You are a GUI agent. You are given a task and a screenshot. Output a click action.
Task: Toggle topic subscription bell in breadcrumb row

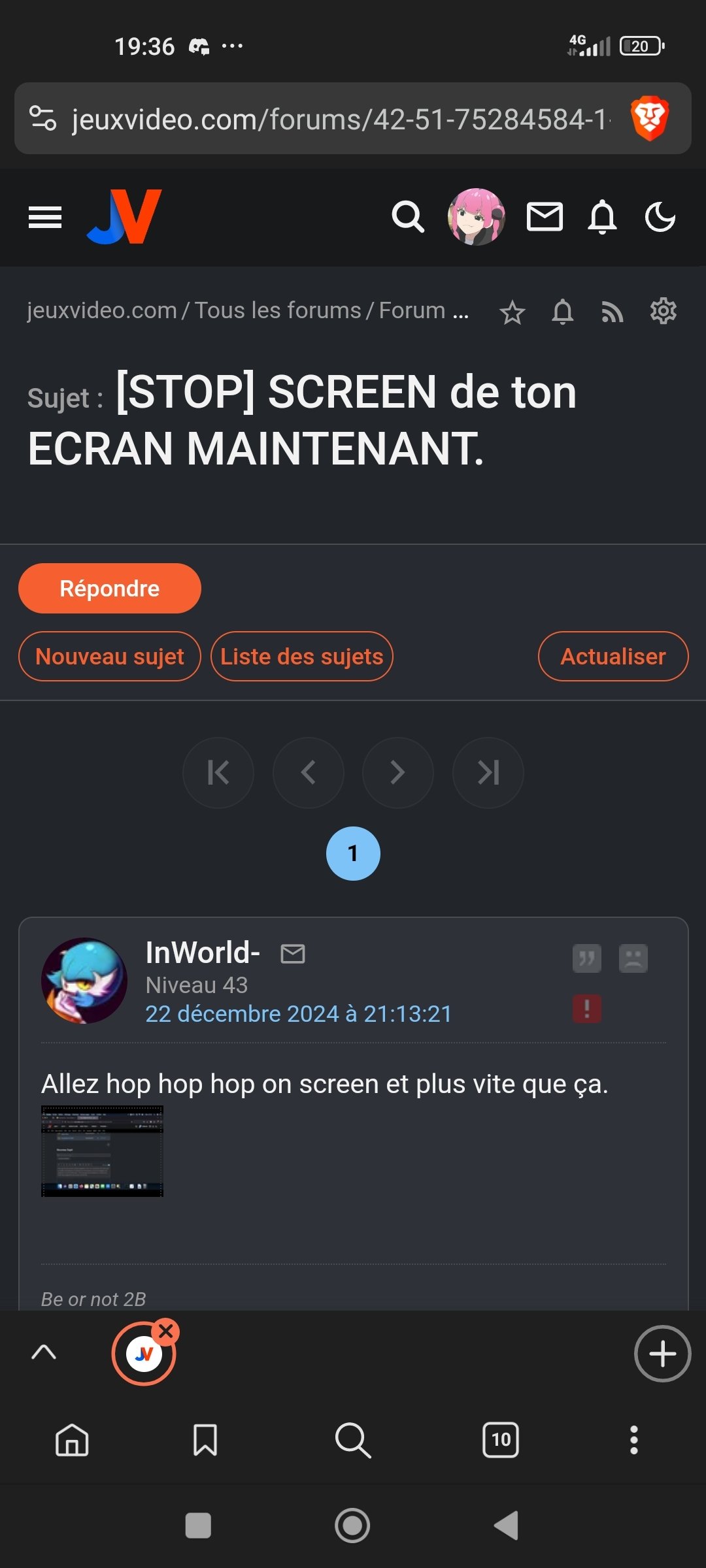tap(563, 312)
